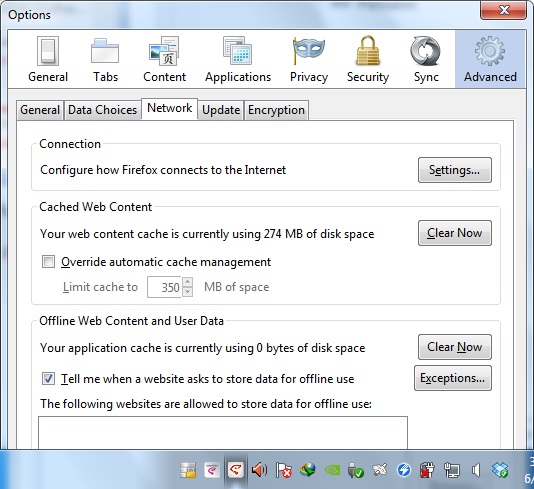Open connection Settings button
534x489 pixels.
click(x=455, y=170)
